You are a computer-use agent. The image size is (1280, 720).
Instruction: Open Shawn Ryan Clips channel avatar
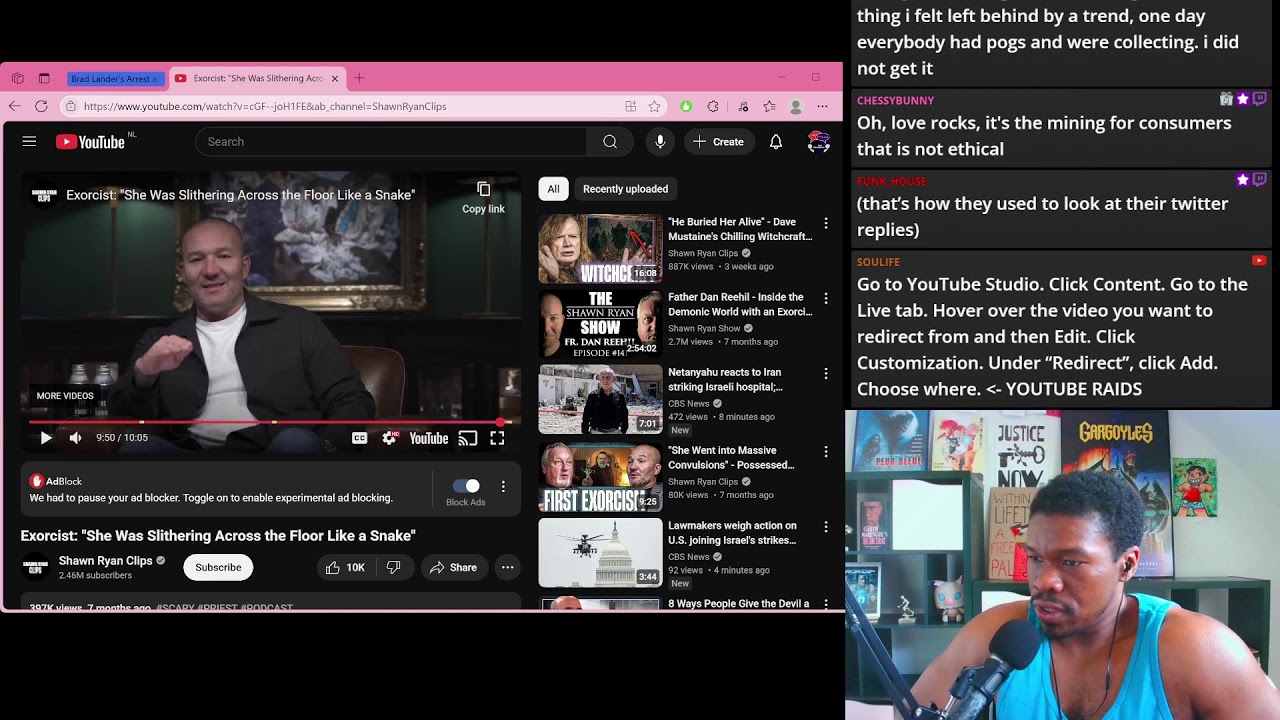[x=35, y=567]
